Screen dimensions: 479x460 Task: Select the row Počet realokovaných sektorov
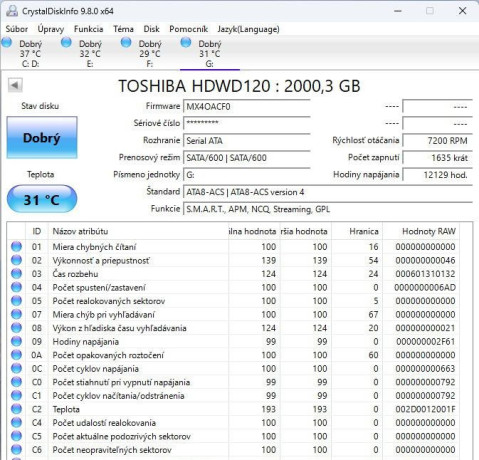point(233,301)
